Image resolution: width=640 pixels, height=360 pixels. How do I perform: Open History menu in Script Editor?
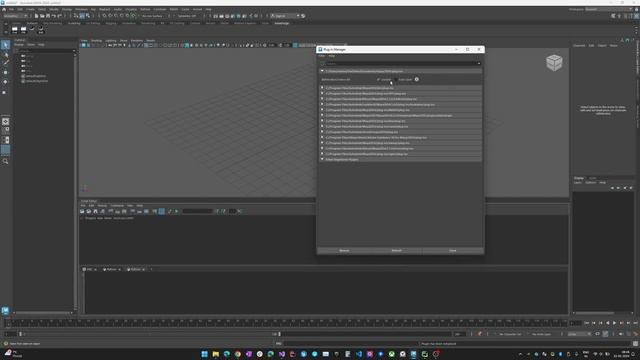(x=102, y=206)
